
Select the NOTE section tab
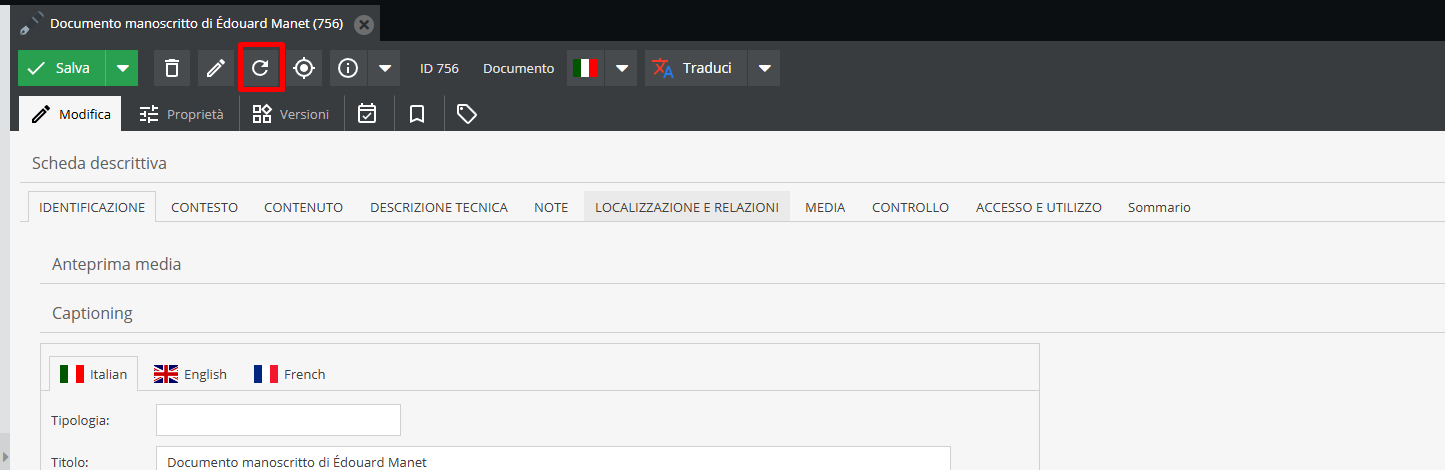click(551, 207)
